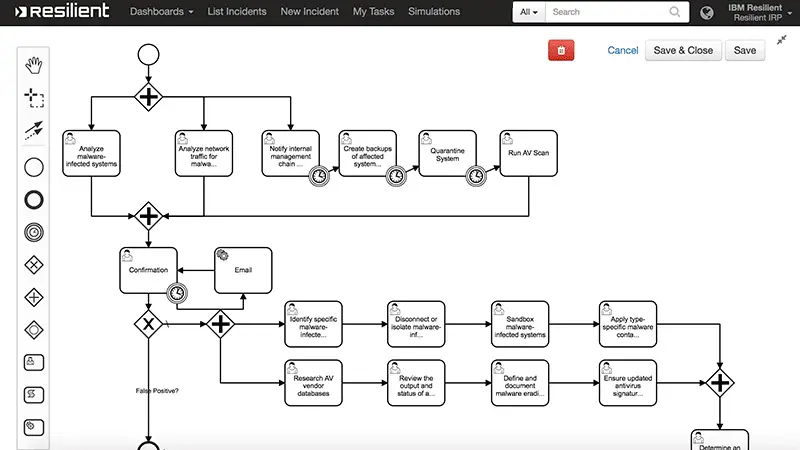Click the Cancel link
This screenshot has height=450, width=800.
622,51
